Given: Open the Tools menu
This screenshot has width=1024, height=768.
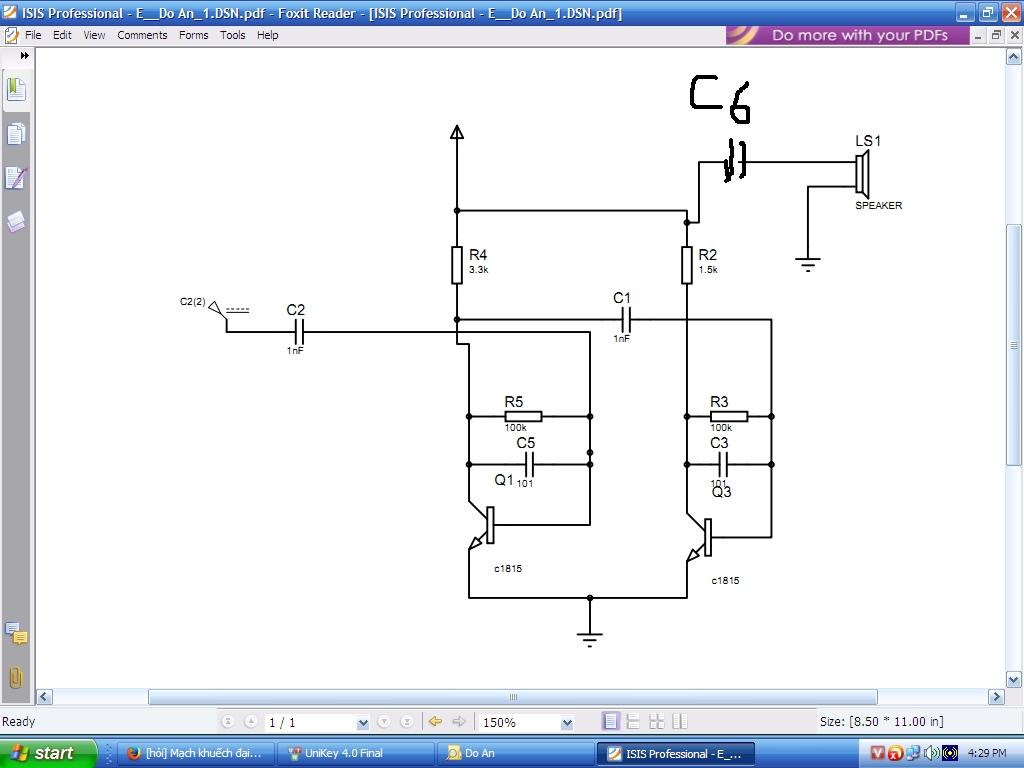Looking at the screenshot, I should tap(232, 35).
